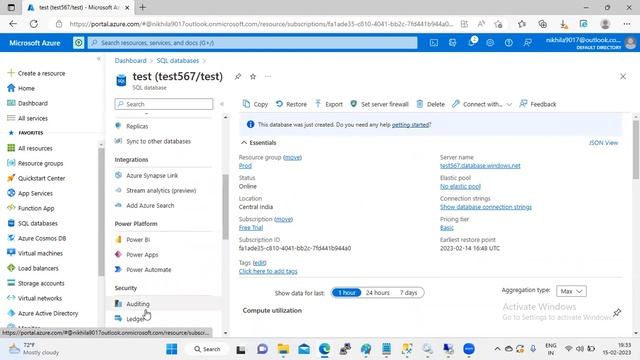The width and height of the screenshot is (640, 360).
Task: Open the Aggregation type Max dropdown
Action: [x=571, y=291]
